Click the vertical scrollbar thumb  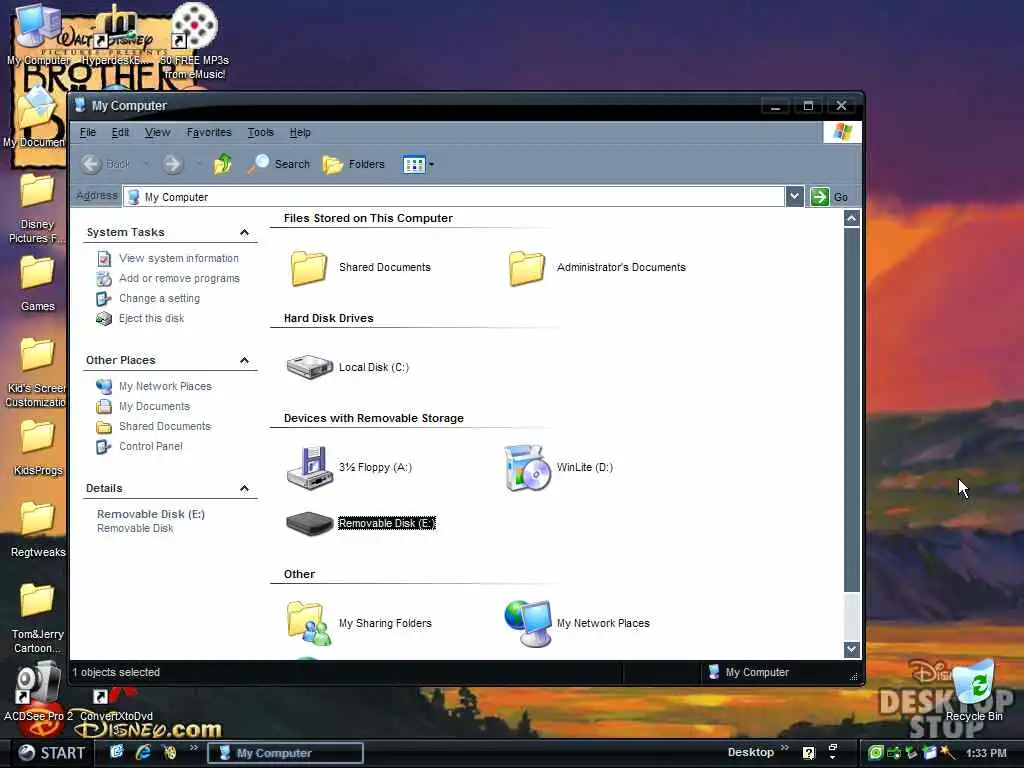point(851,410)
